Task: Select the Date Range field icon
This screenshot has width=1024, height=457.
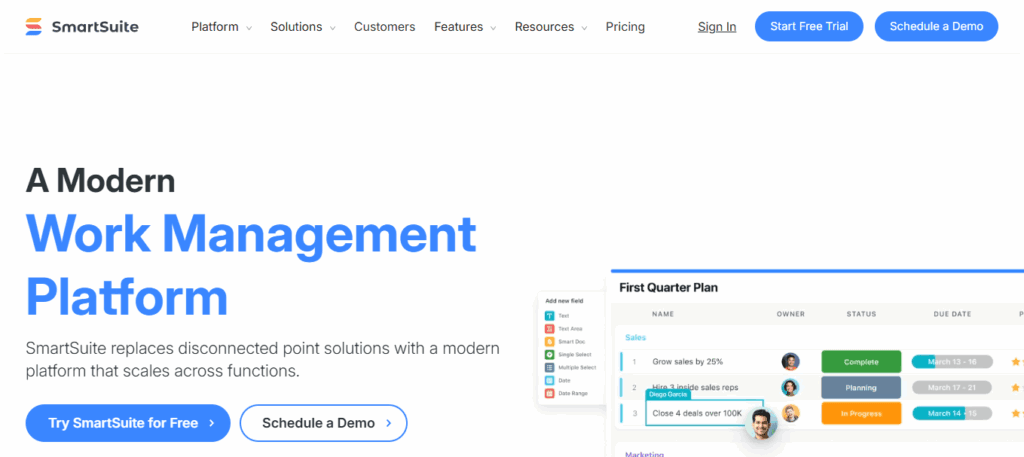Action: pos(550,393)
